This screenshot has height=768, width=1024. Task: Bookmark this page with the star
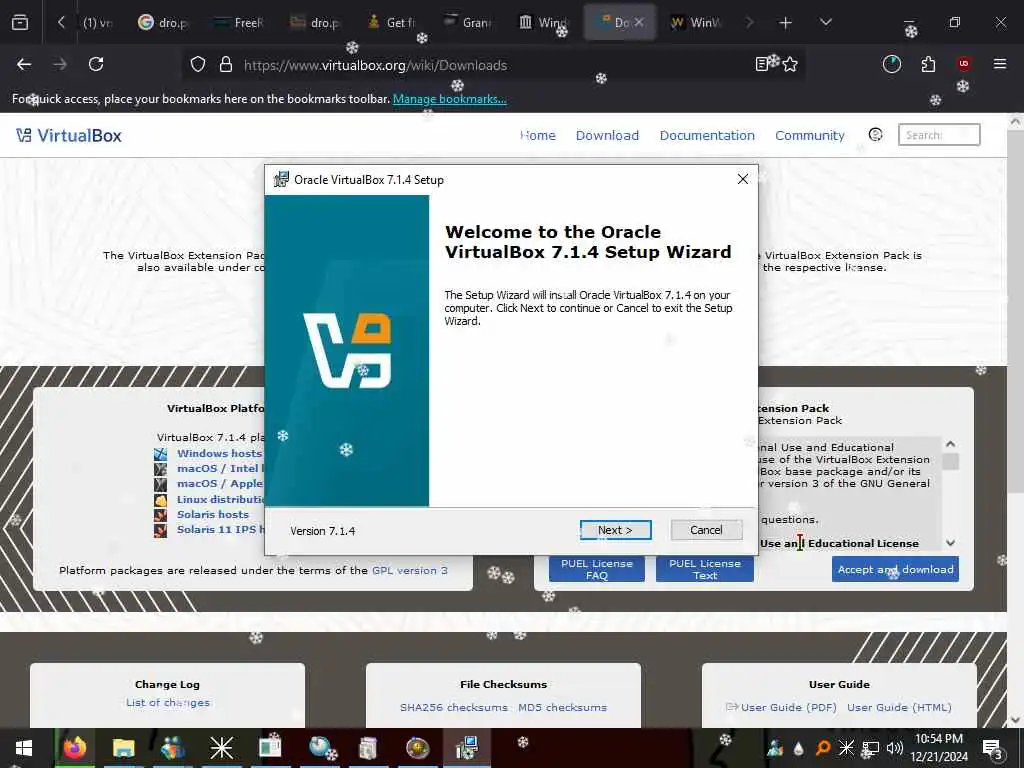(x=790, y=64)
